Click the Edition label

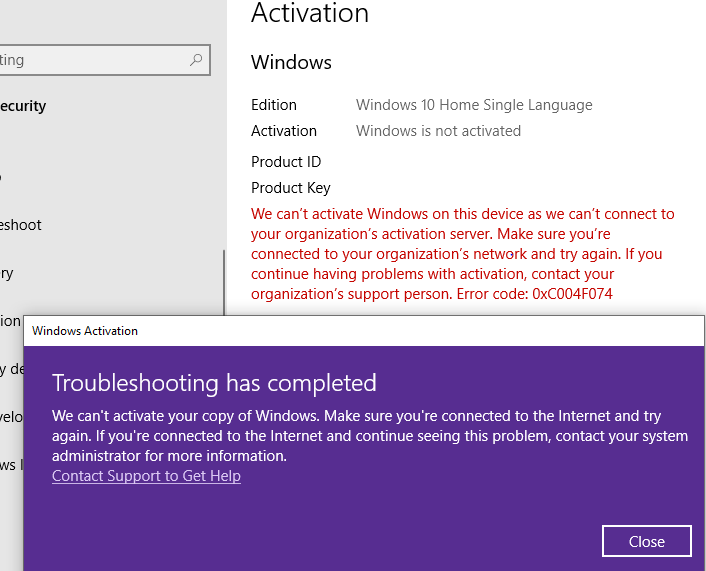pyautogui.click(x=274, y=105)
